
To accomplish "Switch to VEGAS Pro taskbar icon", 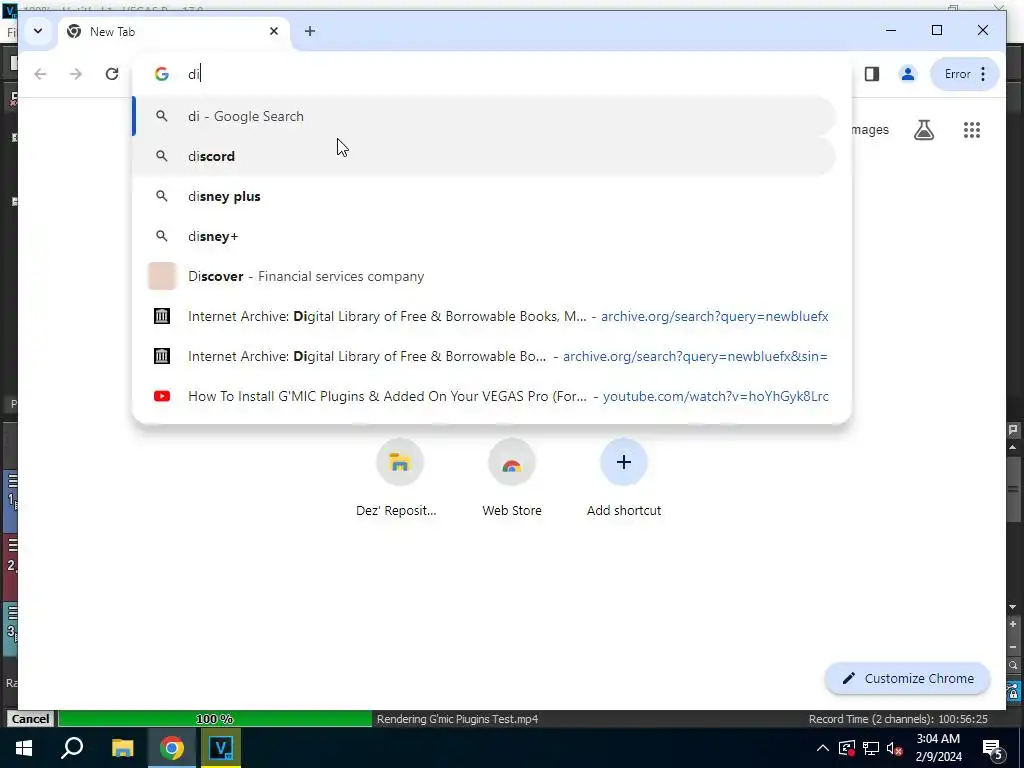I will [221, 748].
